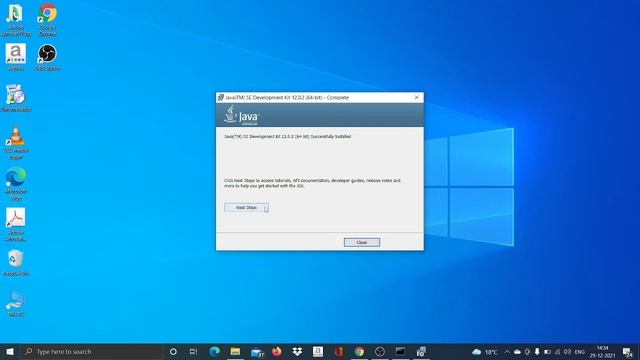
Task: Open Task View on the taskbar
Action: [x=193, y=351]
